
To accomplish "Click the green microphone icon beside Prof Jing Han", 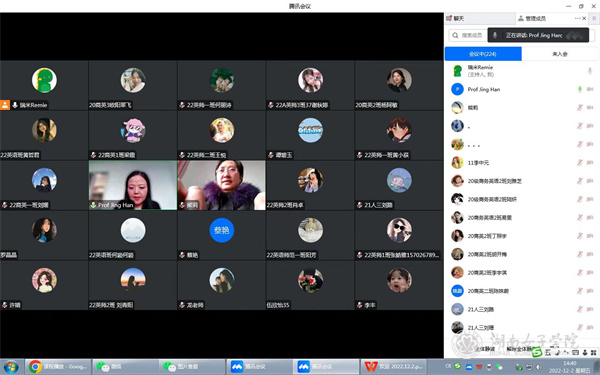I will coord(580,89).
